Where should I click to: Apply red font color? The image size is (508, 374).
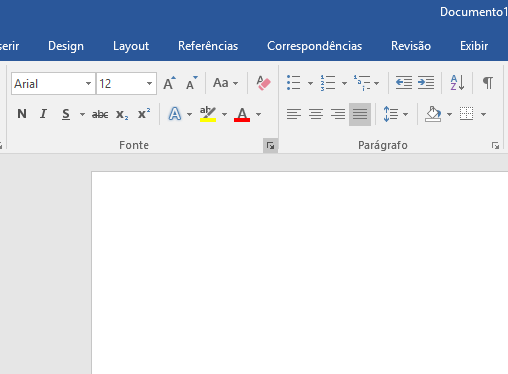[x=242, y=114]
